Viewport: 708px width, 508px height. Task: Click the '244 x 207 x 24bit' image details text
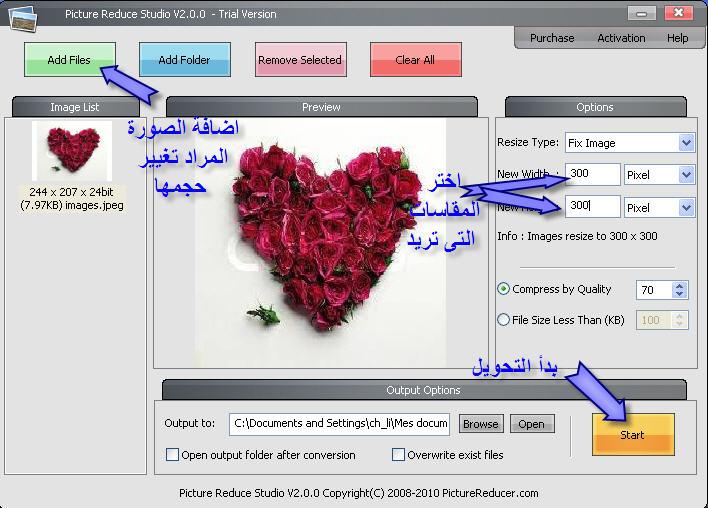[x=71, y=192]
